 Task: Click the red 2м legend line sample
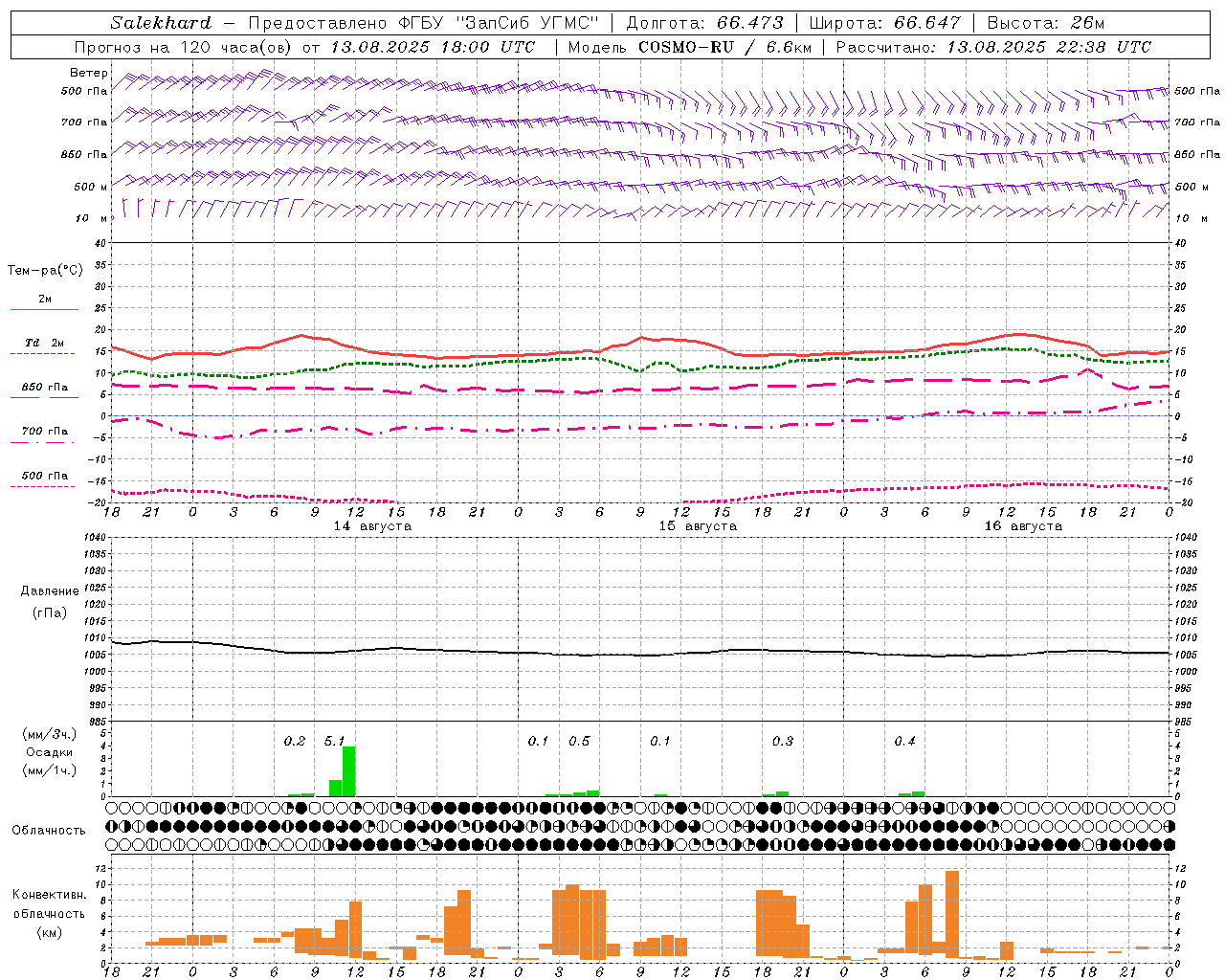(x=44, y=309)
